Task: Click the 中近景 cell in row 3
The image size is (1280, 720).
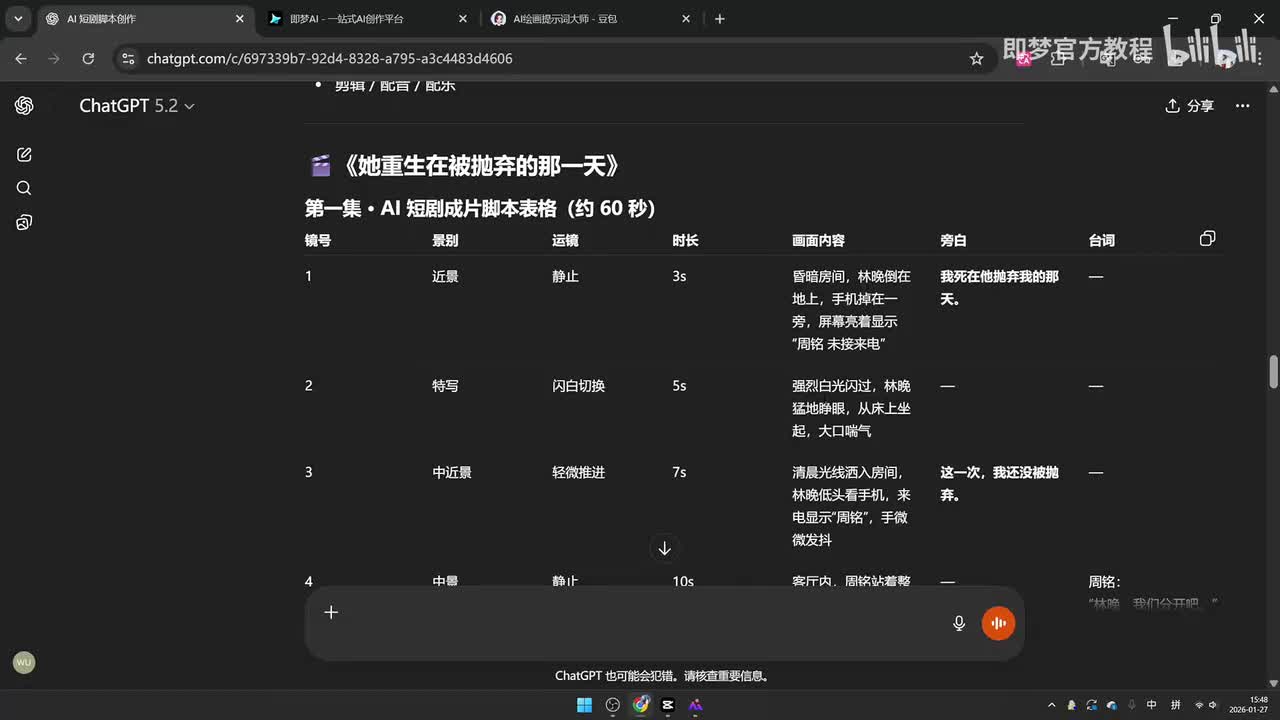Action: click(452, 472)
